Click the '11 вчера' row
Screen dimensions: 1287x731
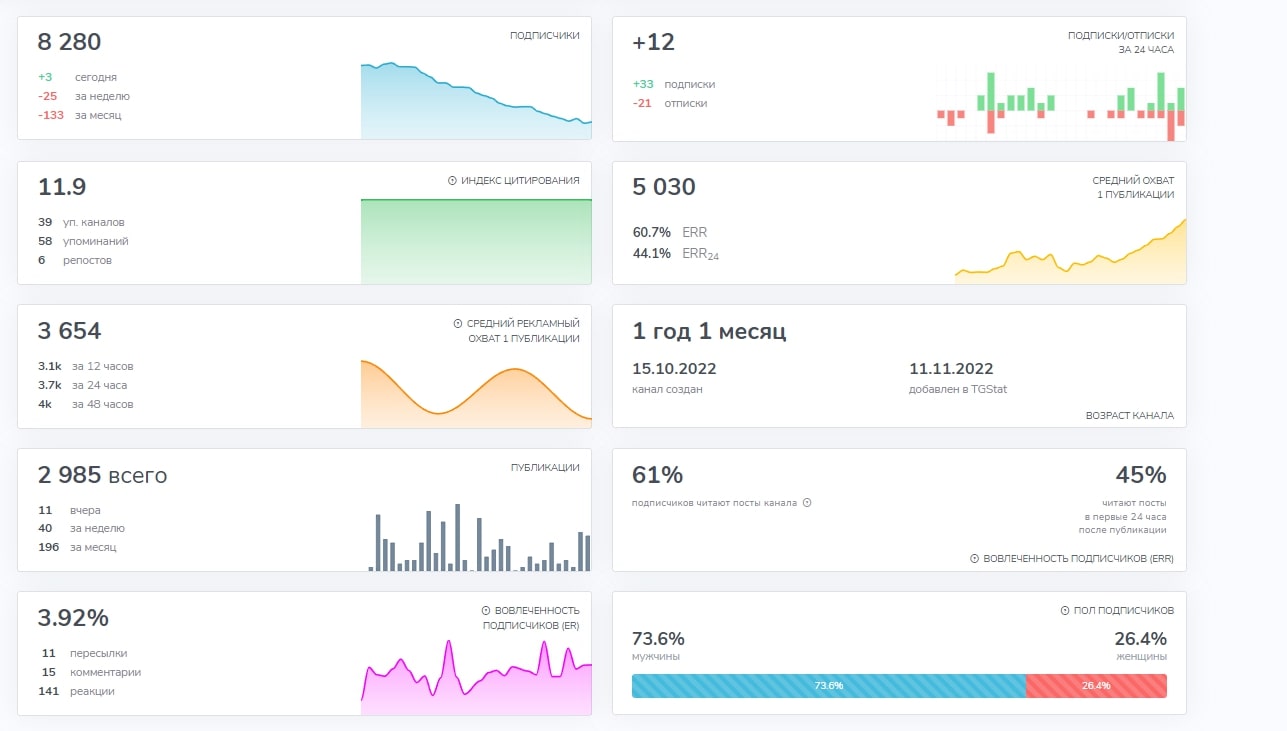coord(69,510)
